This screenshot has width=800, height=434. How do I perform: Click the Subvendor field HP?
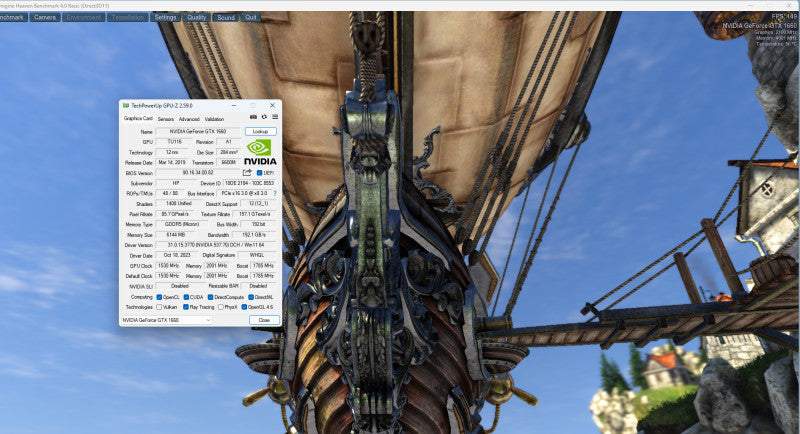click(176, 183)
